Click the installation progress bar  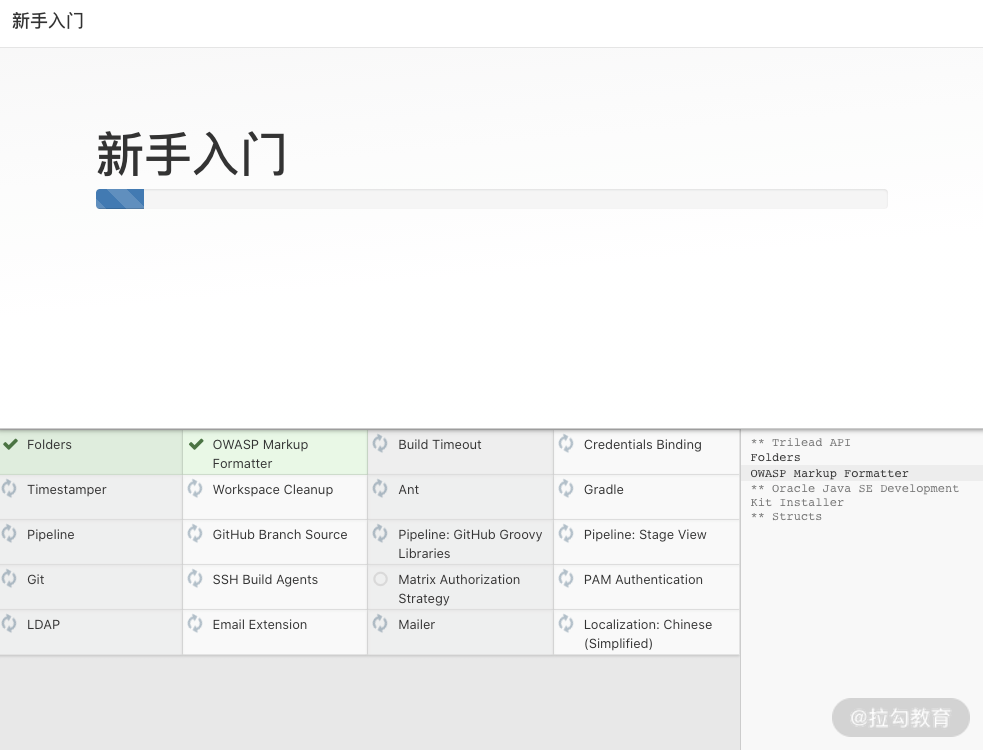(491, 199)
